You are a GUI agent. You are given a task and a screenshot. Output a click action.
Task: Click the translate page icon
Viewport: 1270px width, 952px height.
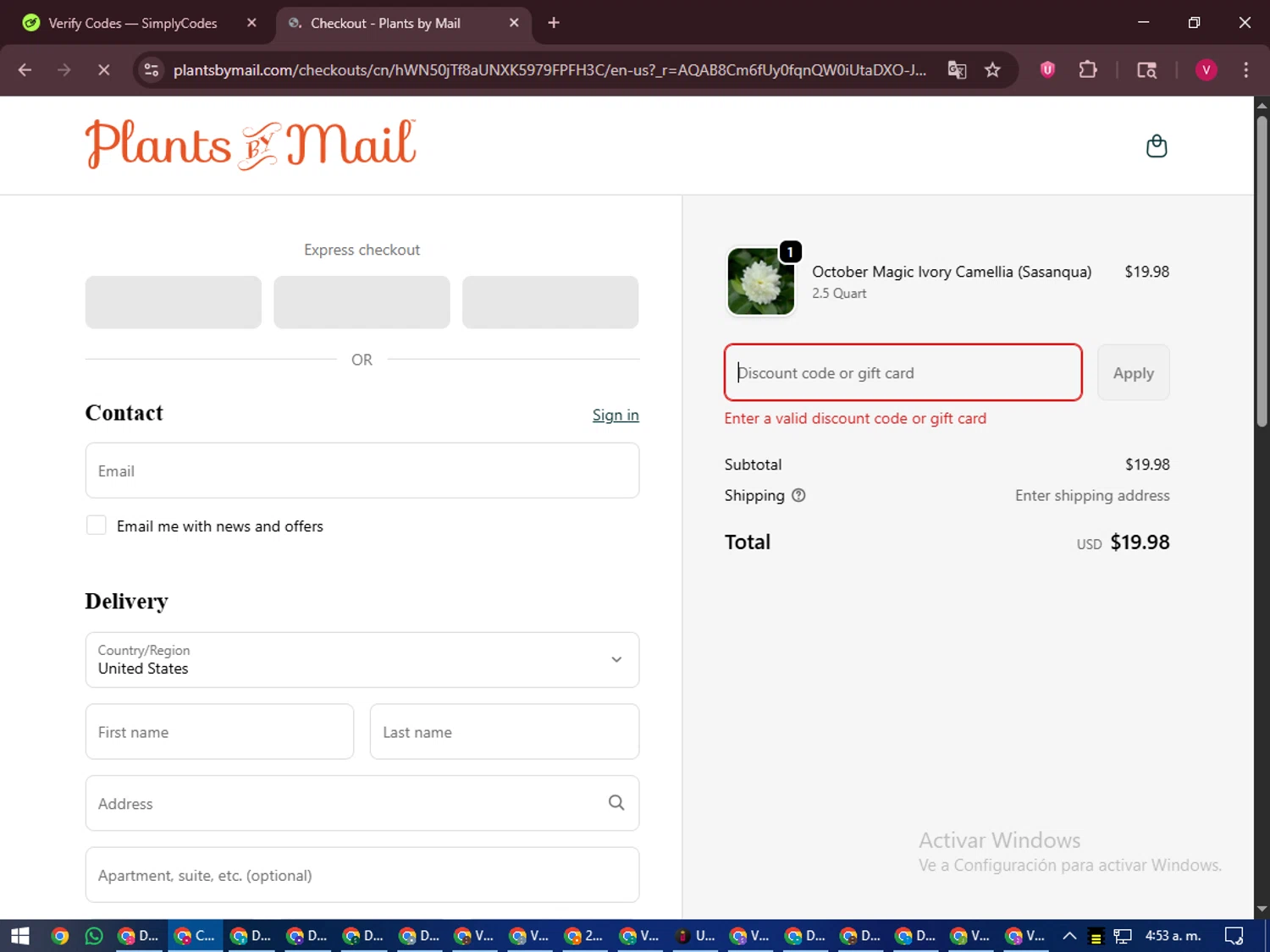pyautogui.click(x=957, y=70)
